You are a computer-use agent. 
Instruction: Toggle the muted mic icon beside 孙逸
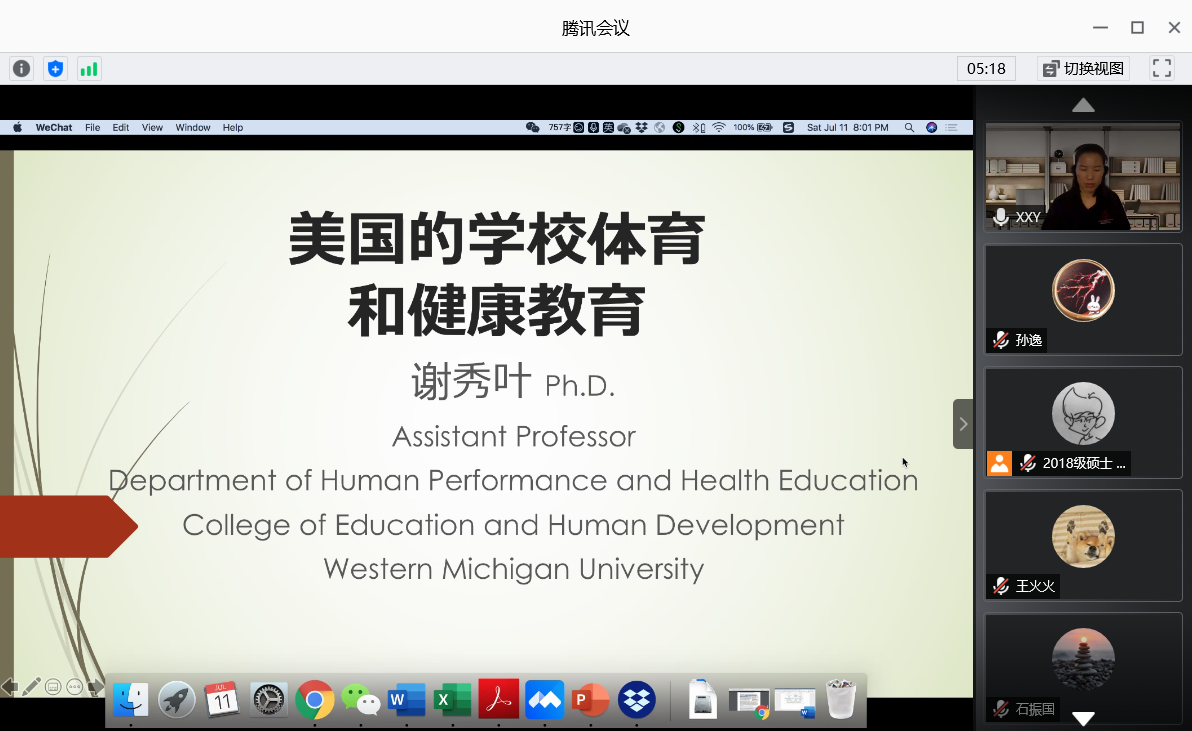tap(1000, 340)
